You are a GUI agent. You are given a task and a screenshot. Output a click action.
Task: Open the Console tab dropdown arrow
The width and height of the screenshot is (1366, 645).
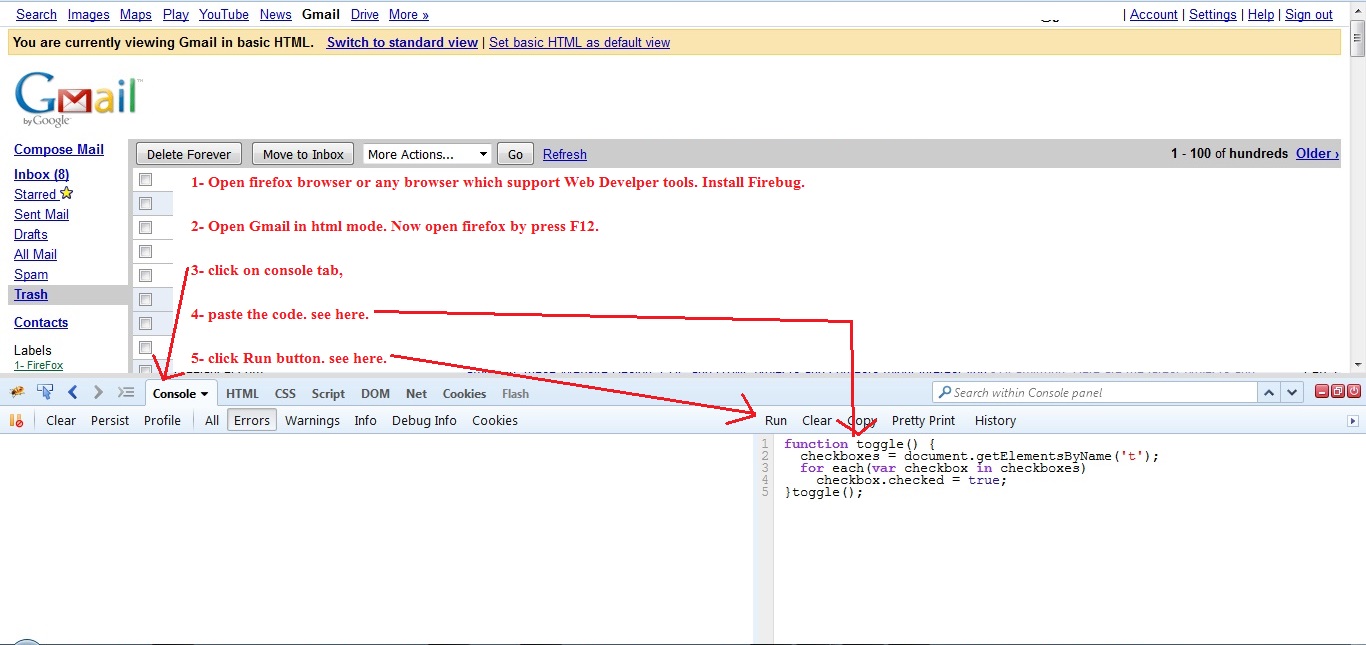pyautogui.click(x=205, y=394)
